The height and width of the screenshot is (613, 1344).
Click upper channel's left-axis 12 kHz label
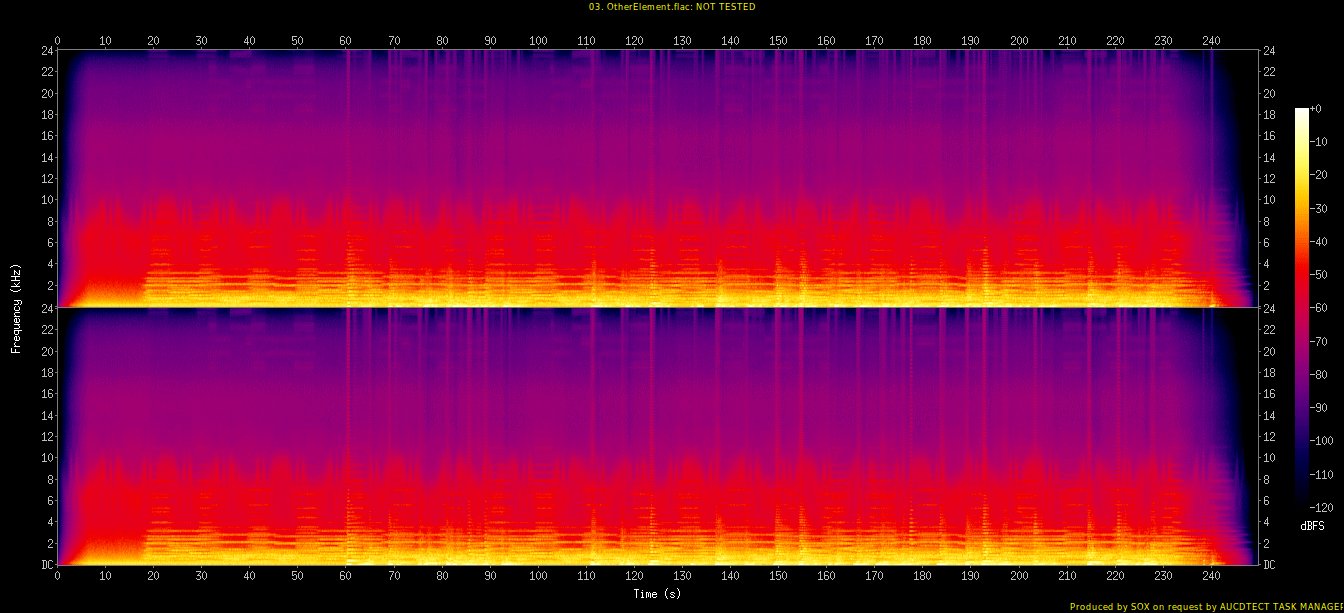[45, 178]
